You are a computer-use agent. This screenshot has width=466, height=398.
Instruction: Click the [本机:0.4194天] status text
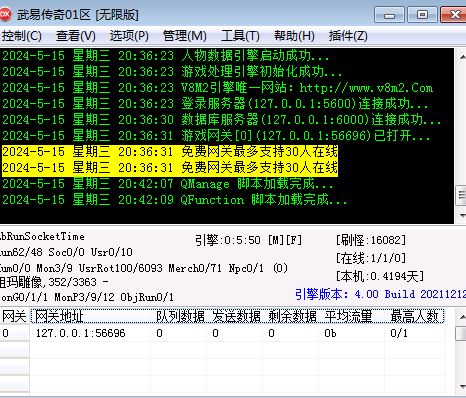coord(380,276)
